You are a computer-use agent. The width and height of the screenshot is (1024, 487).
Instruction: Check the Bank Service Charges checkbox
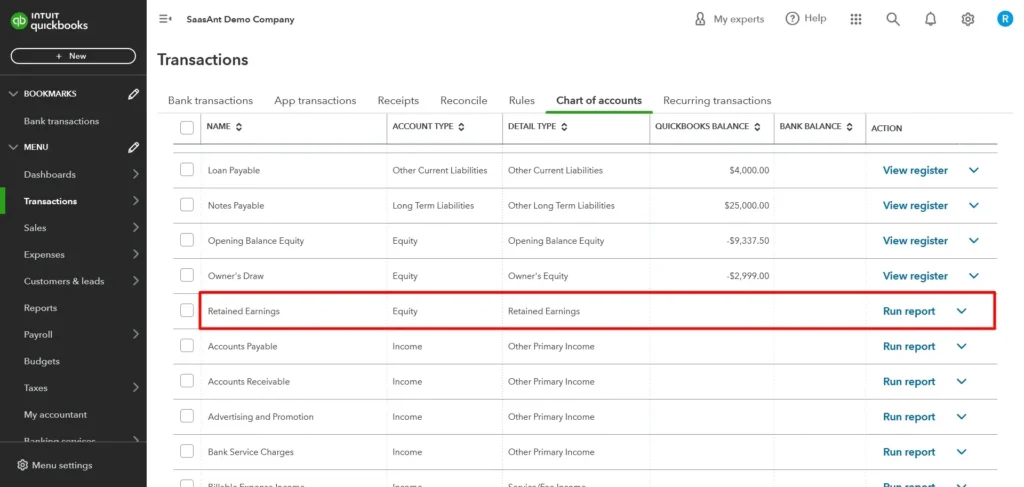tap(187, 452)
